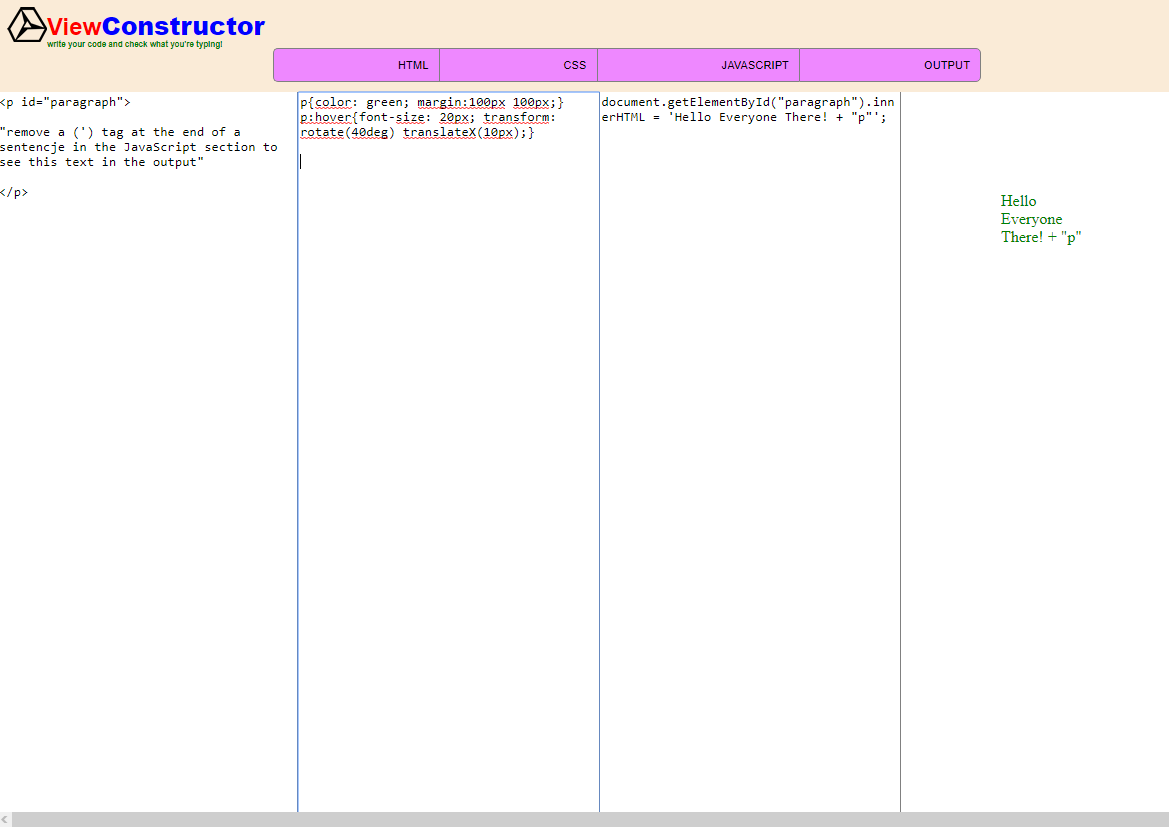This screenshot has width=1169, height=827.
Task: Click the horizontal scrollbar track at bottom
Action: 590,820
